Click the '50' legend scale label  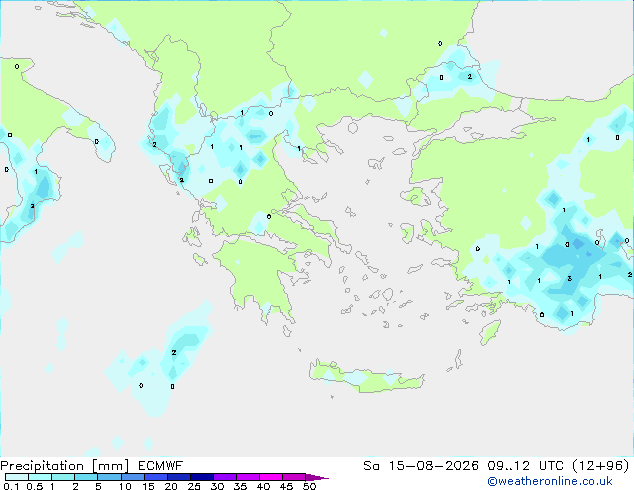[309, 486]
